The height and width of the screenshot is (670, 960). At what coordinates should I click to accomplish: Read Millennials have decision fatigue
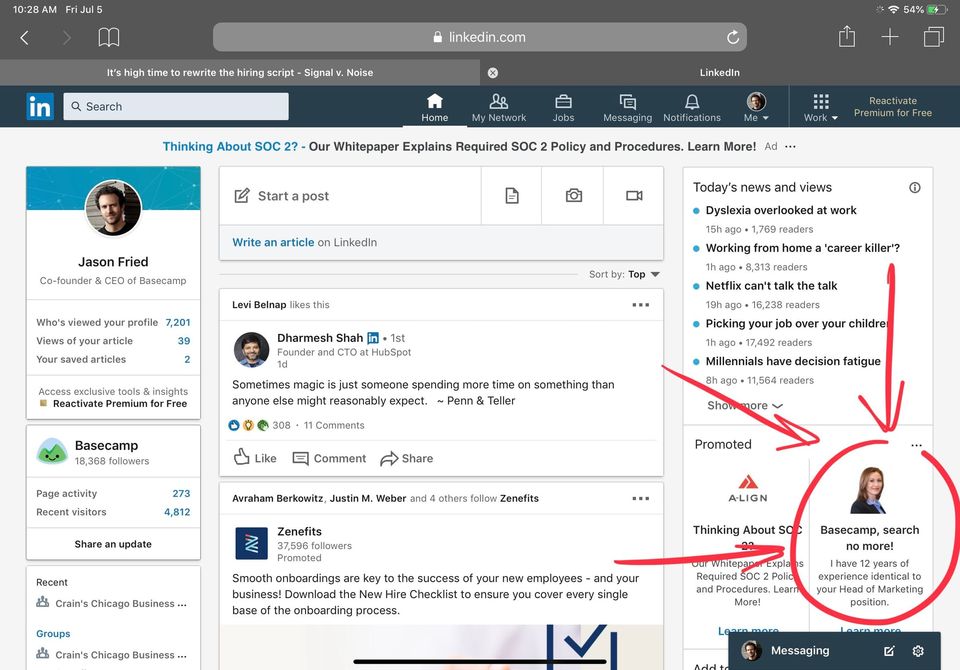coord(793,361)
